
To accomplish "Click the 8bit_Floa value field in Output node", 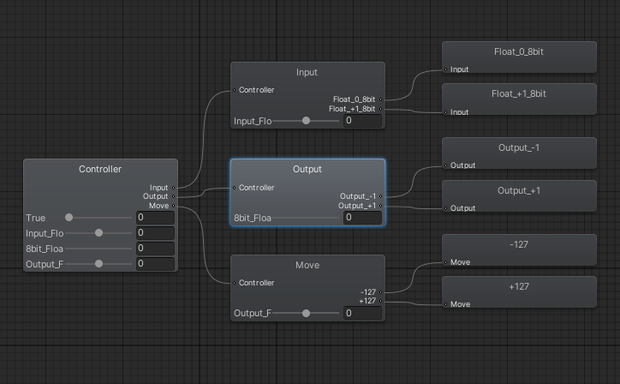I will coord(362,218).
